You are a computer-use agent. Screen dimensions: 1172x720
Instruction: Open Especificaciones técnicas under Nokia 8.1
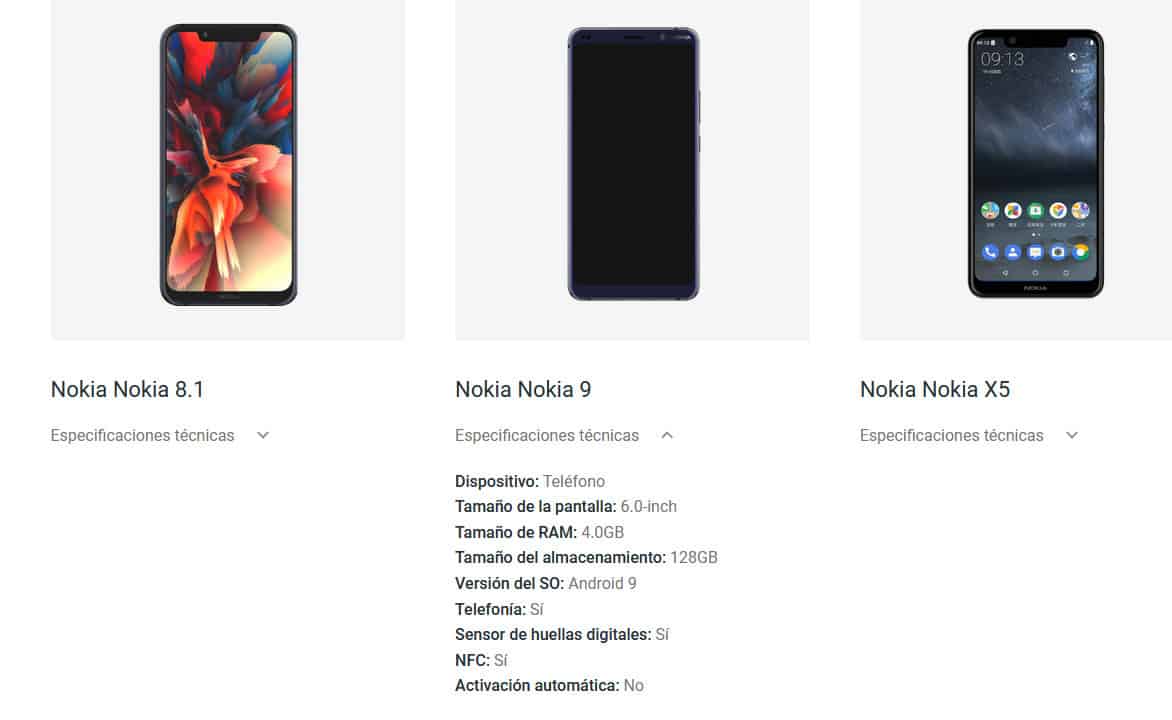click(142, 435)
